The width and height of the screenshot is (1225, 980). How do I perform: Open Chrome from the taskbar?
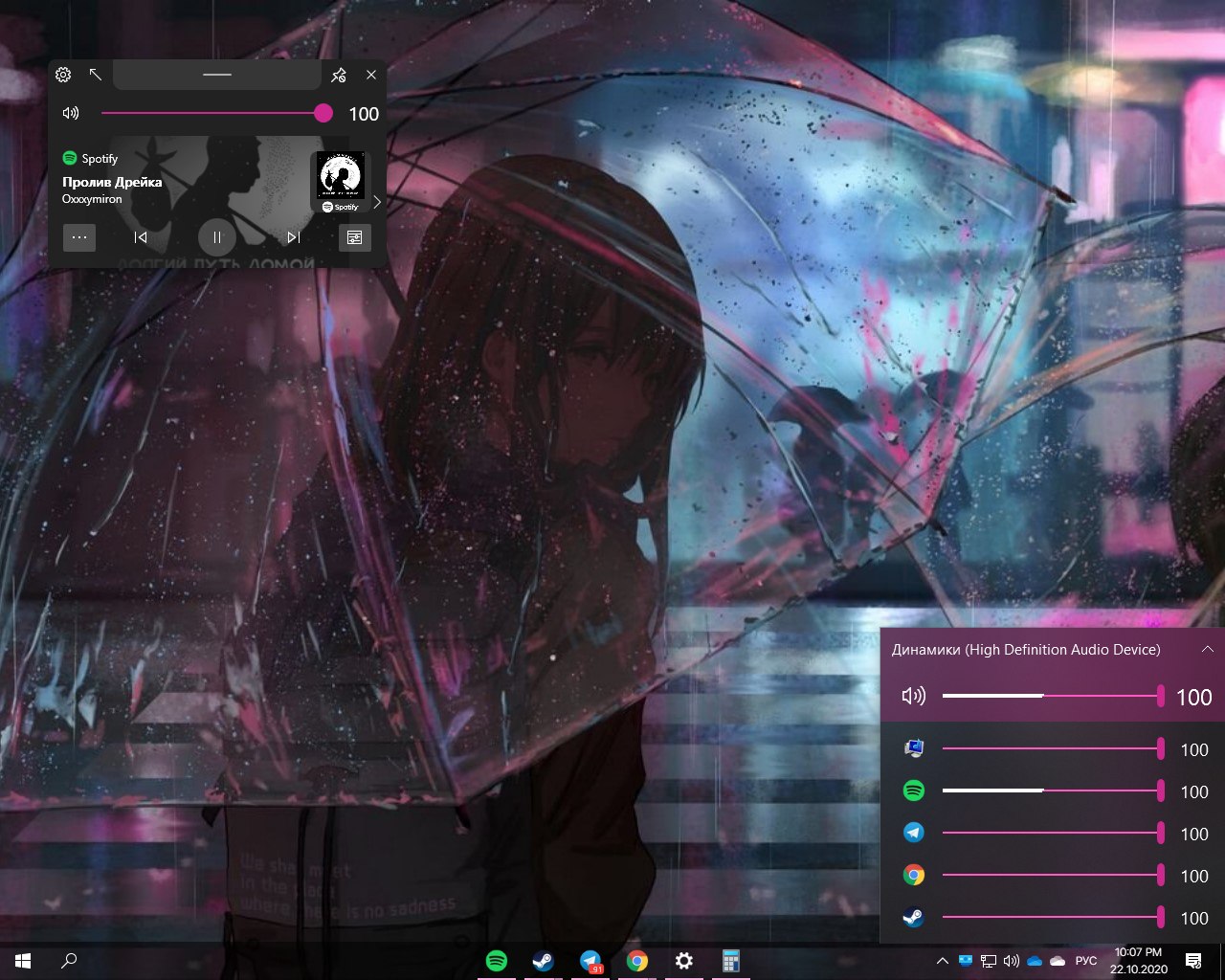[637, 961]
